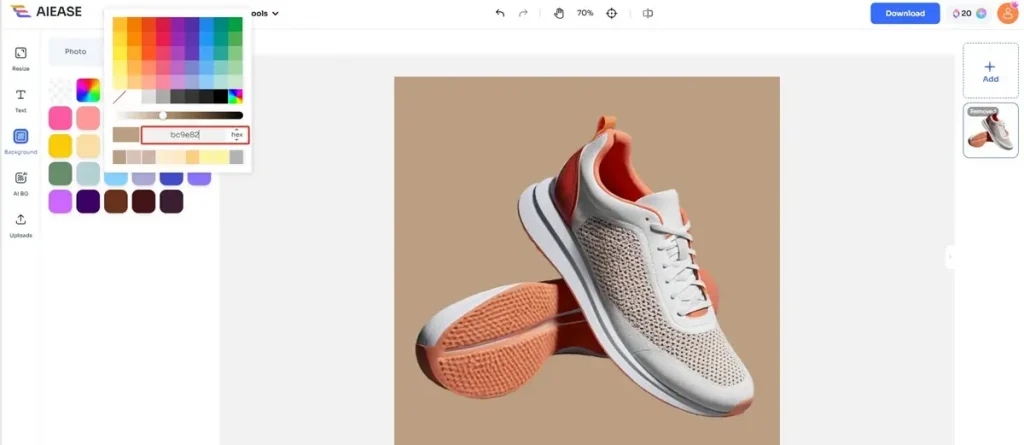Redo the previous action
This screenshot has width=1024, height=445.
[523, 14]
